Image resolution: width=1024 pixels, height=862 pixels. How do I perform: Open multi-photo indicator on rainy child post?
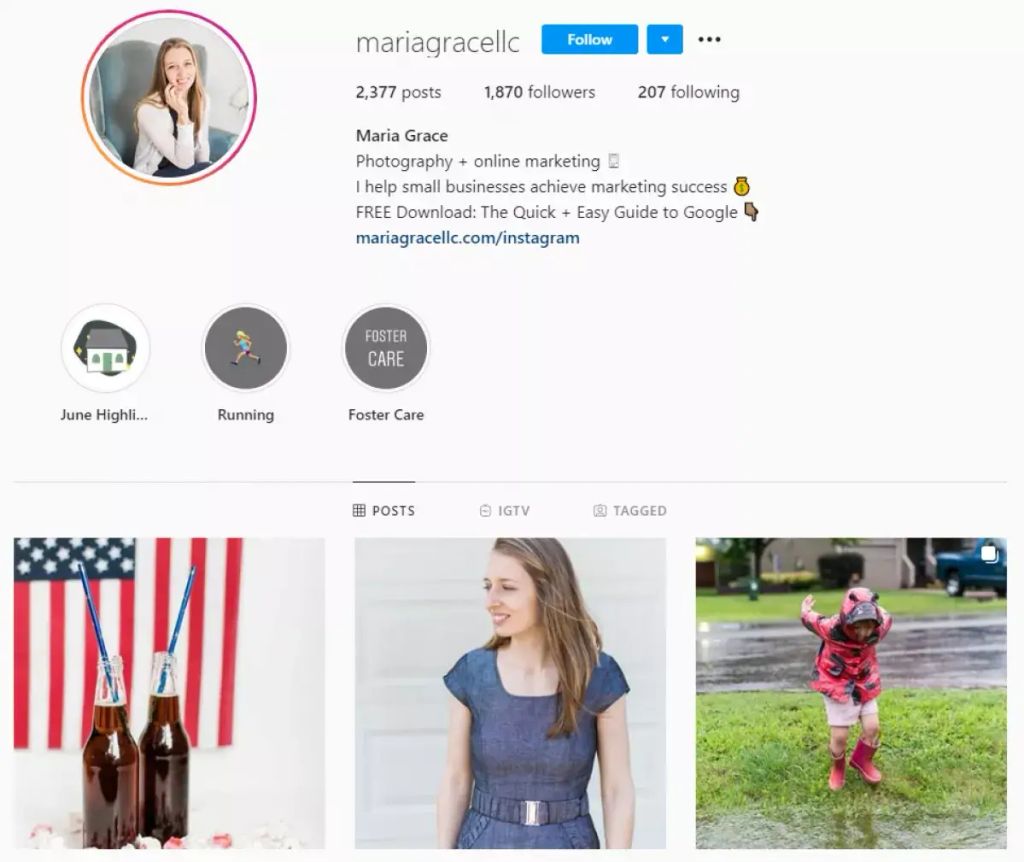tap(989, 554)
